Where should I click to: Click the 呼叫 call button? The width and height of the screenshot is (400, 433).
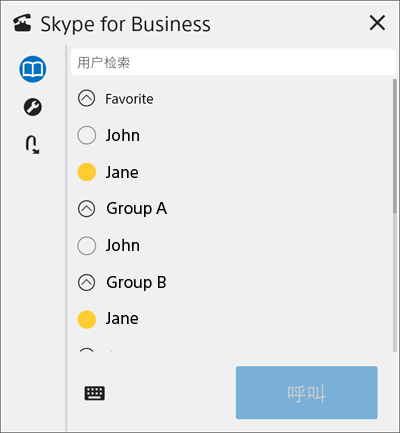307,393
